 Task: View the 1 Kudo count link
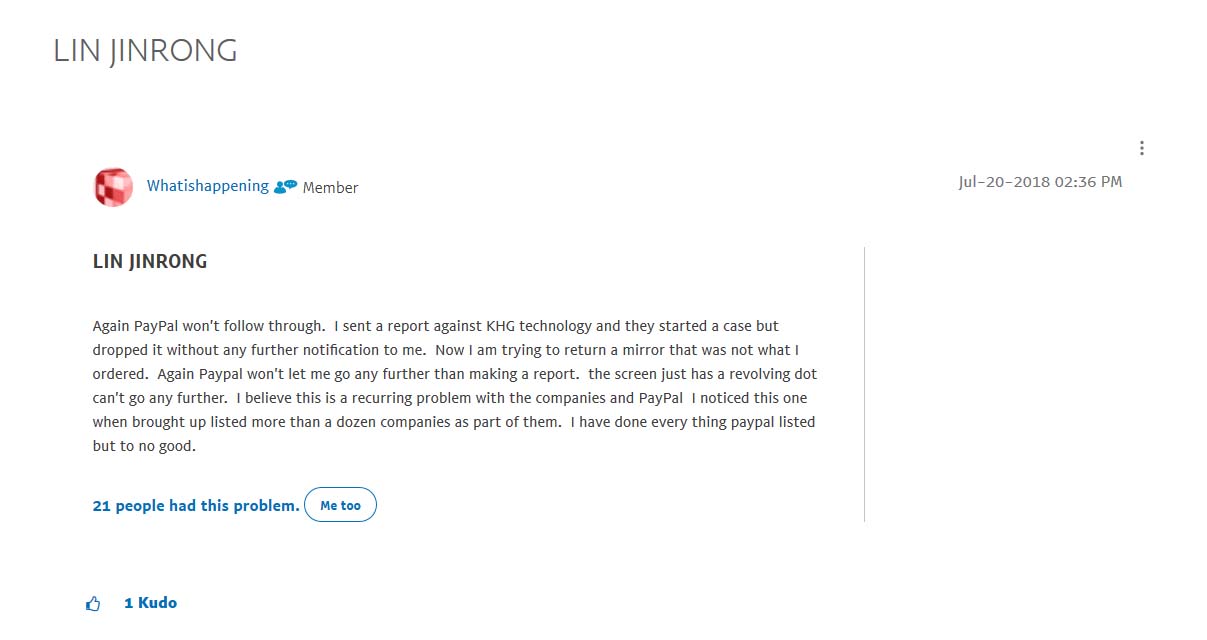(150, 603)
